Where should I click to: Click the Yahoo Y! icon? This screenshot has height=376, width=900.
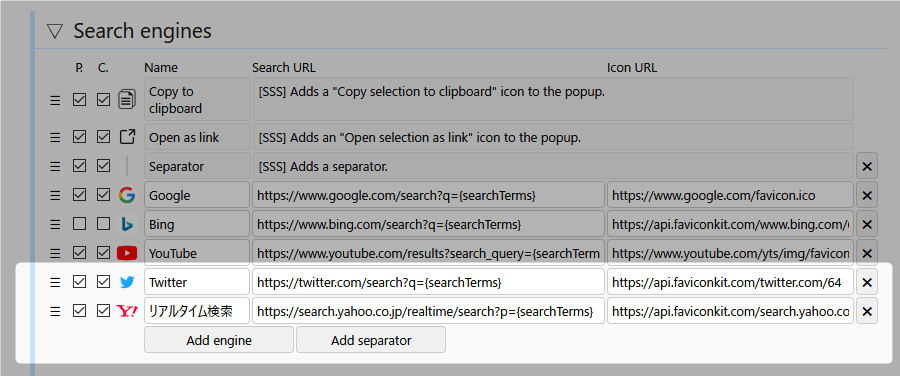tap(127, 311)
